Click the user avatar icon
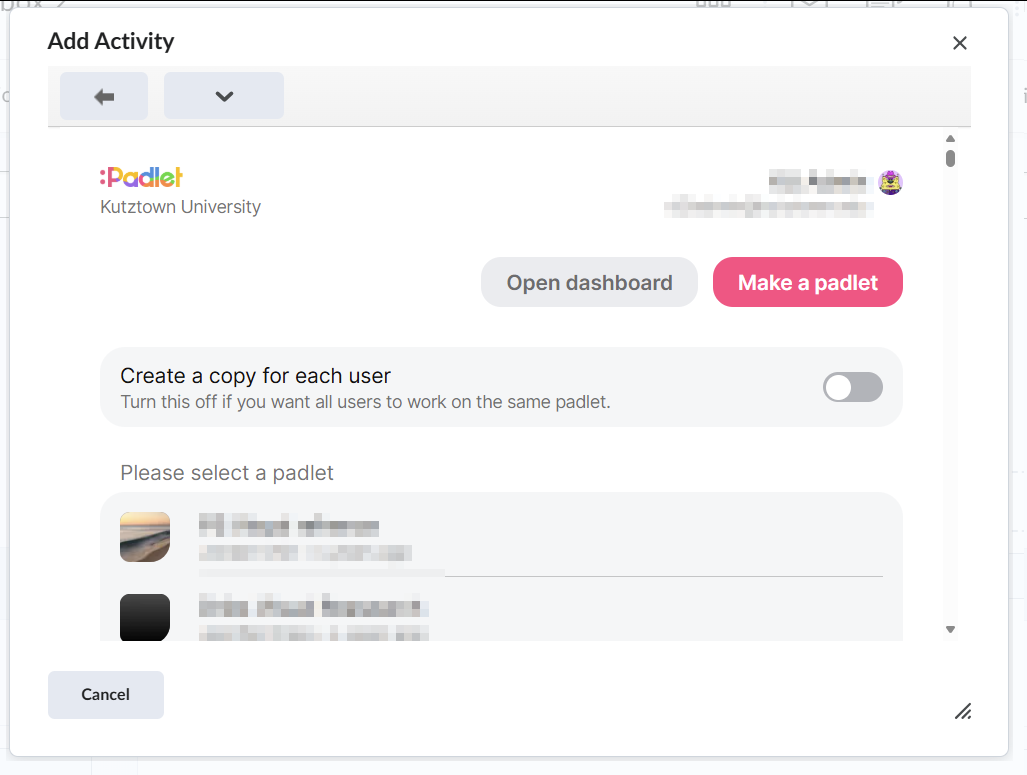This screenshot has height=775, width=1027. click(x=891, y=182)
